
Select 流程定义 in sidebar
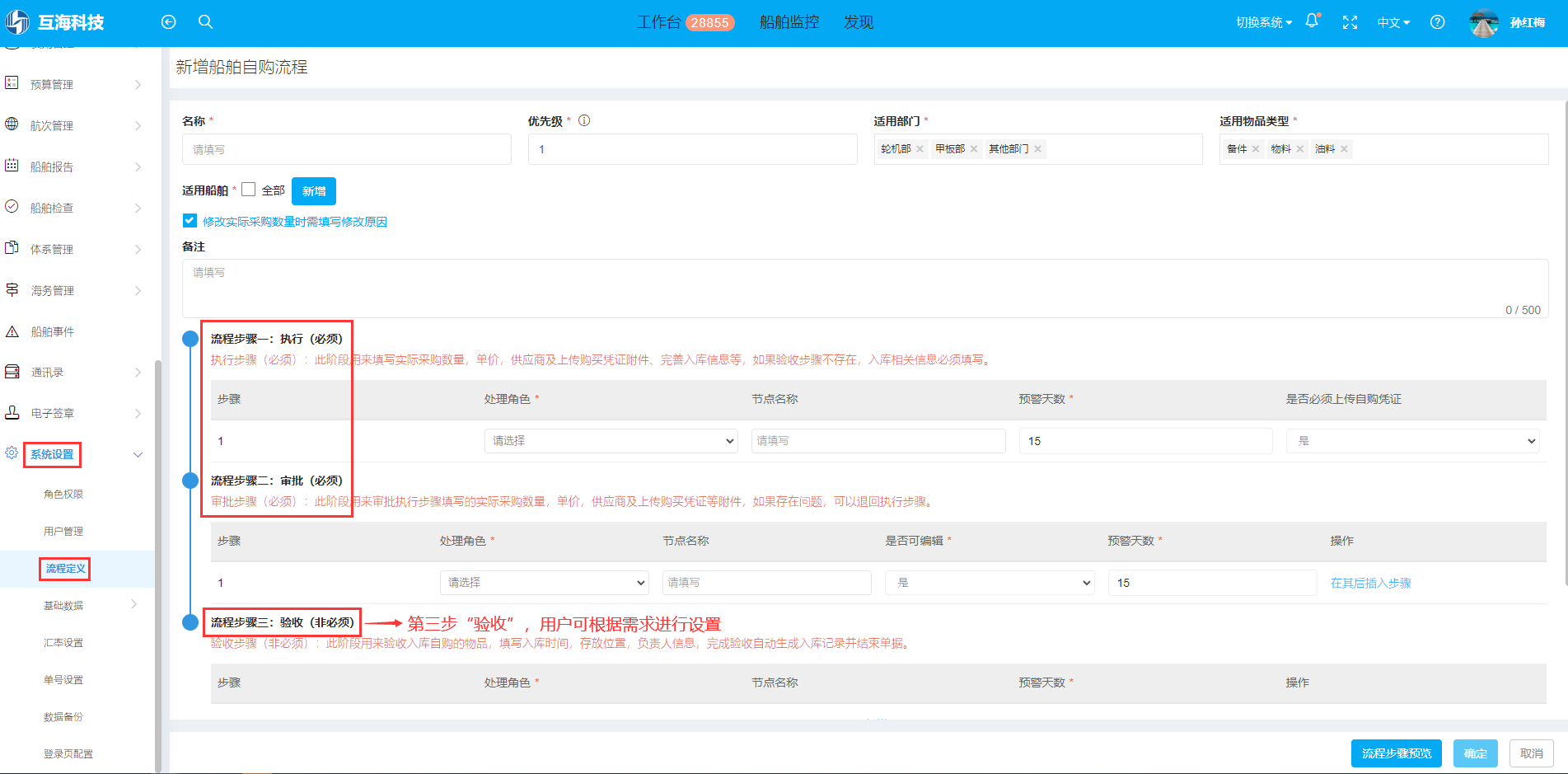(65, 569)
